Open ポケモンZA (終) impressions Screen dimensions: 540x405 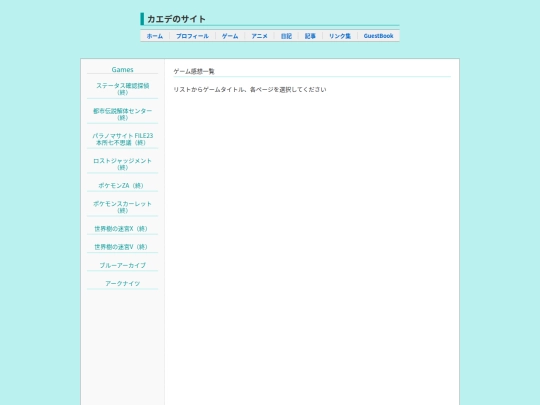tap(121, 186)
